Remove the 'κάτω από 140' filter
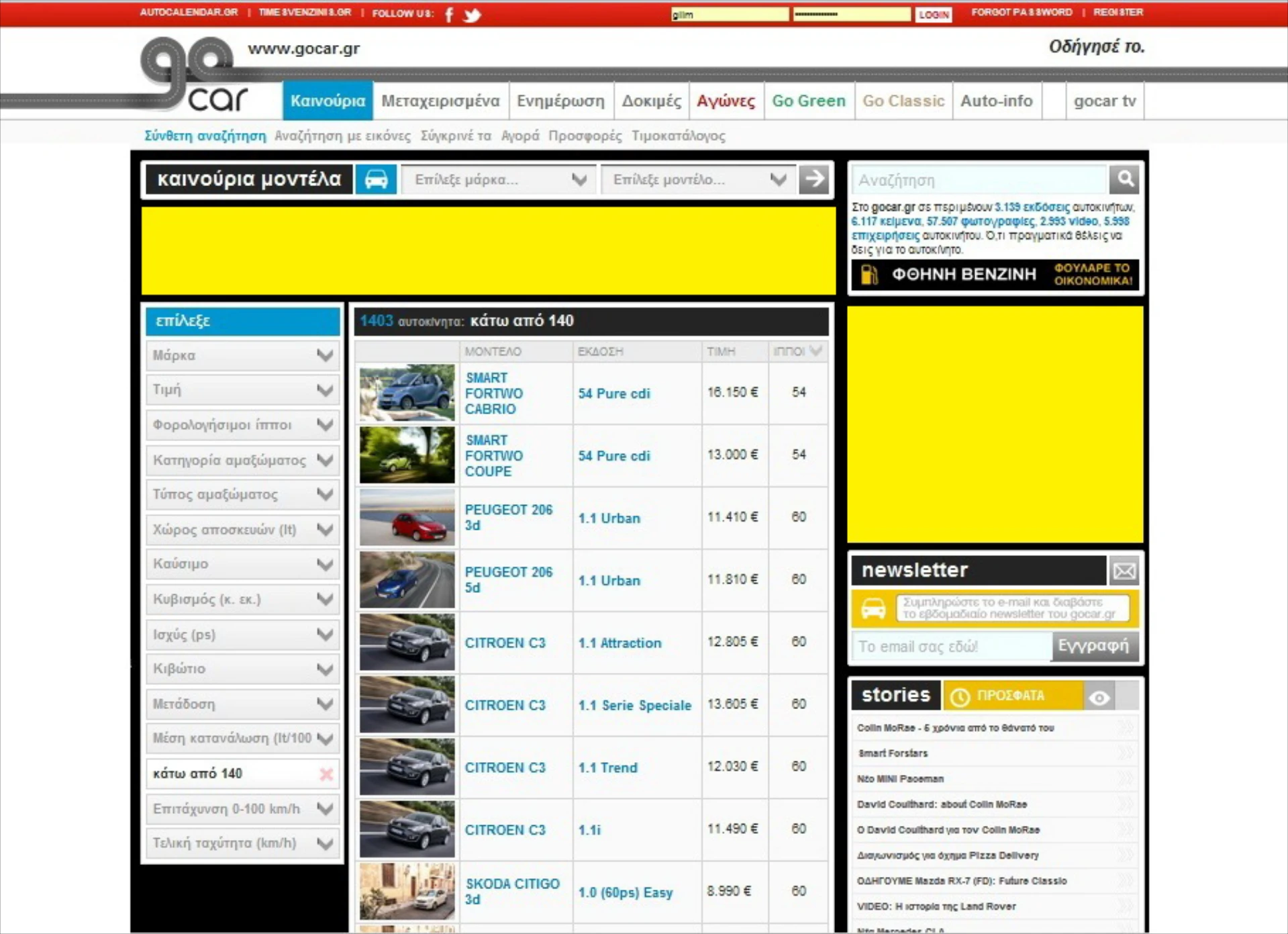Screen dimensions: 1288x934 tap(326, 774)
